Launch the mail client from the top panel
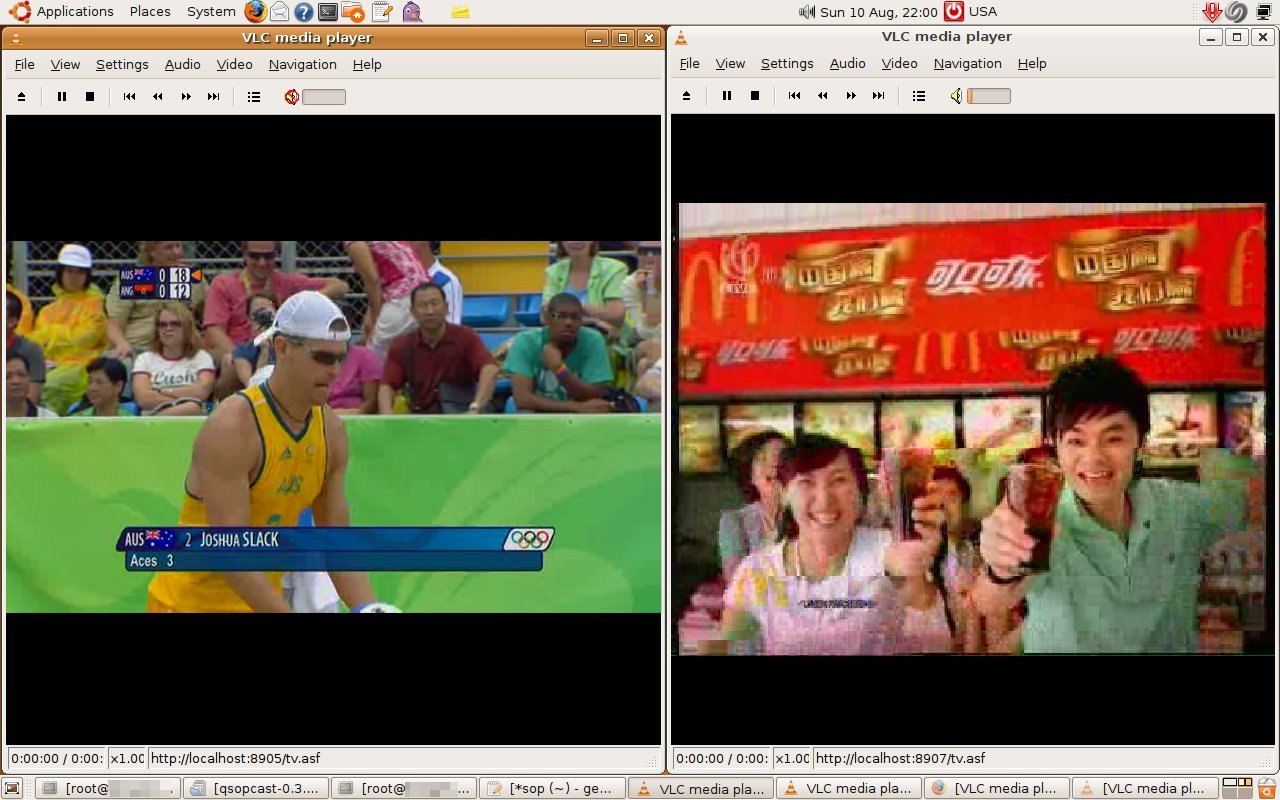1280x800 pixels. tap(280, 12)
